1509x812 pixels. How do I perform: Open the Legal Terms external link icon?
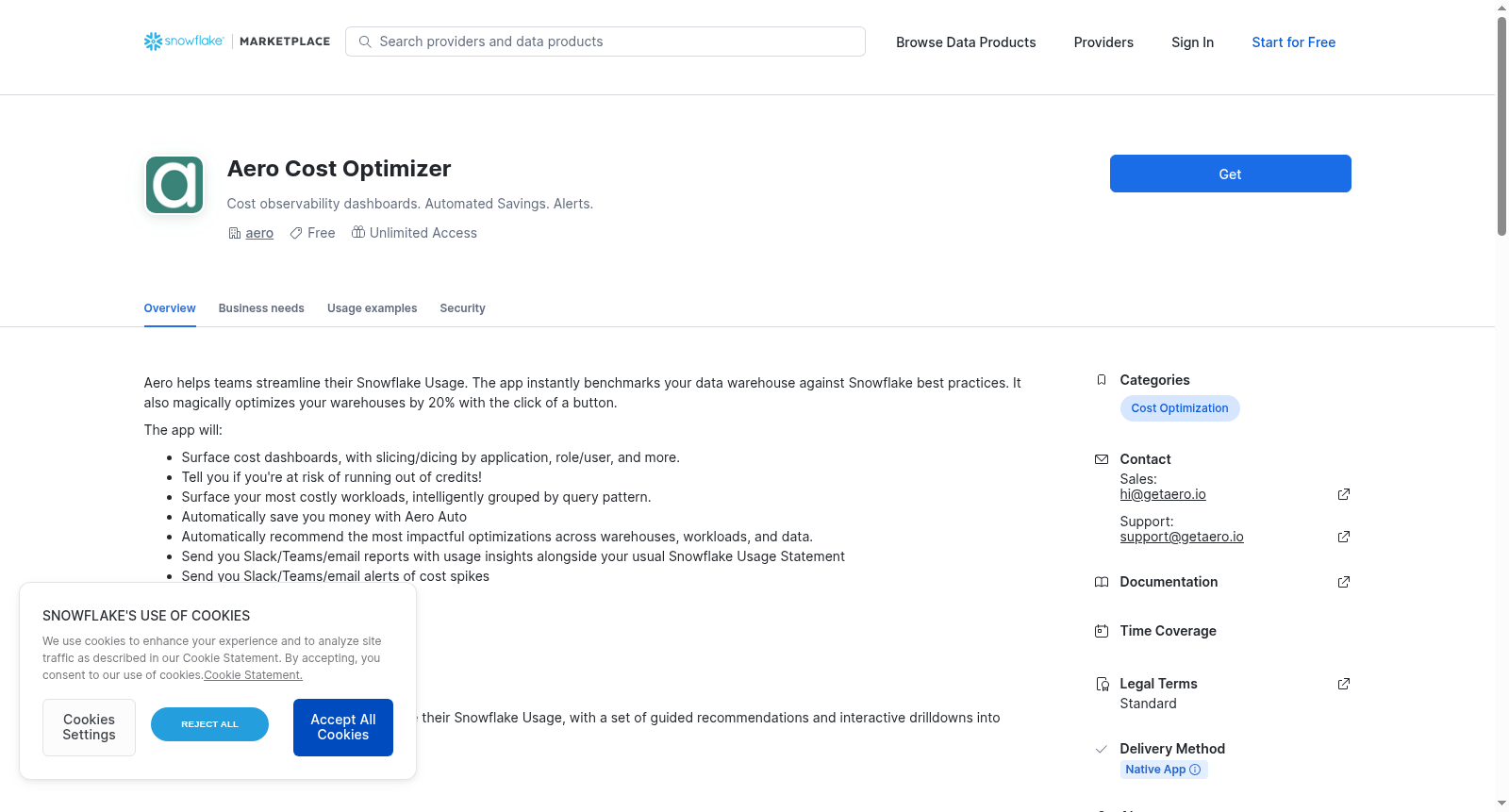click(1344, 684)
